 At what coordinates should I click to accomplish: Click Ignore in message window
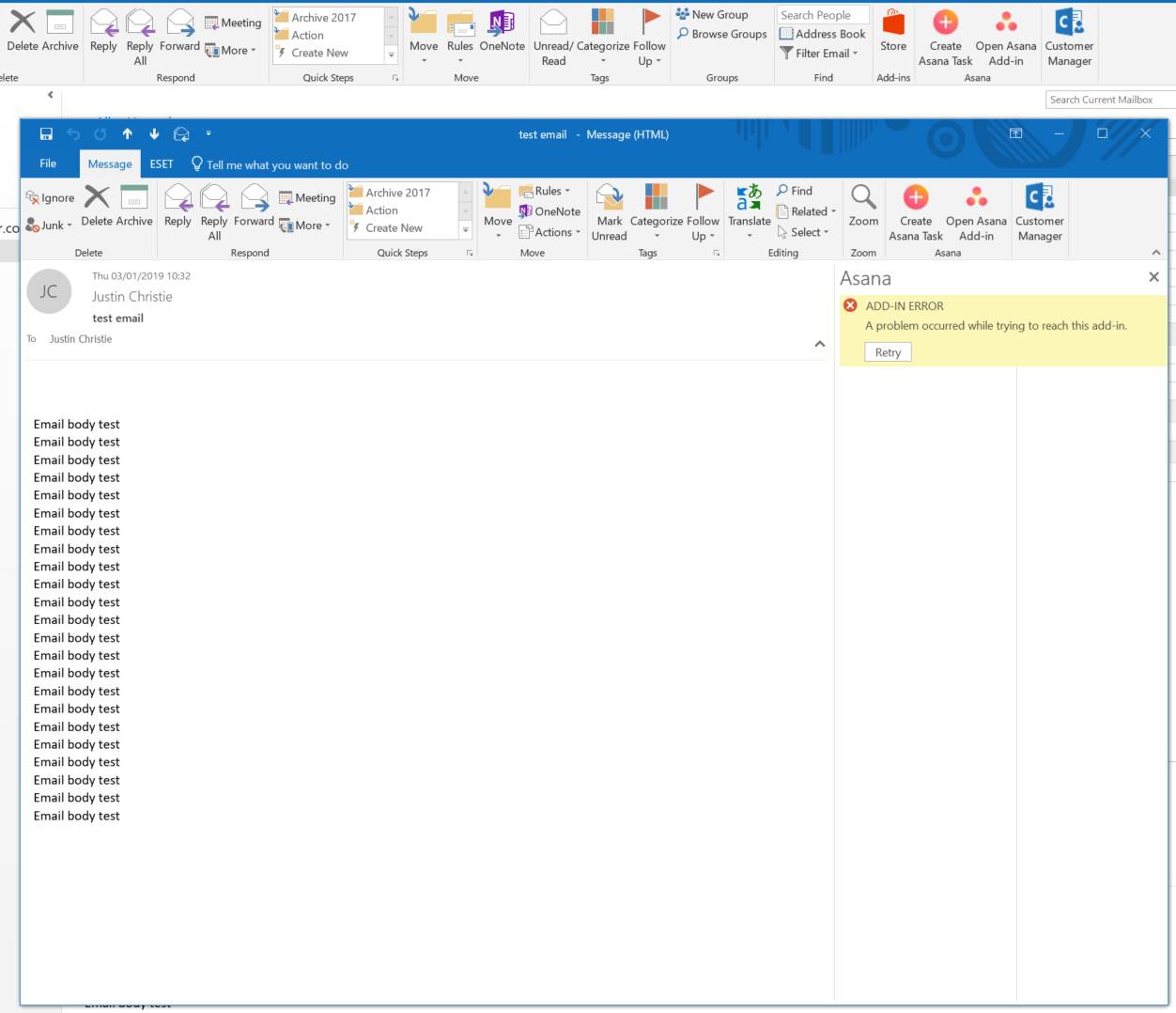pyautogui.click(x=51, y=198)
